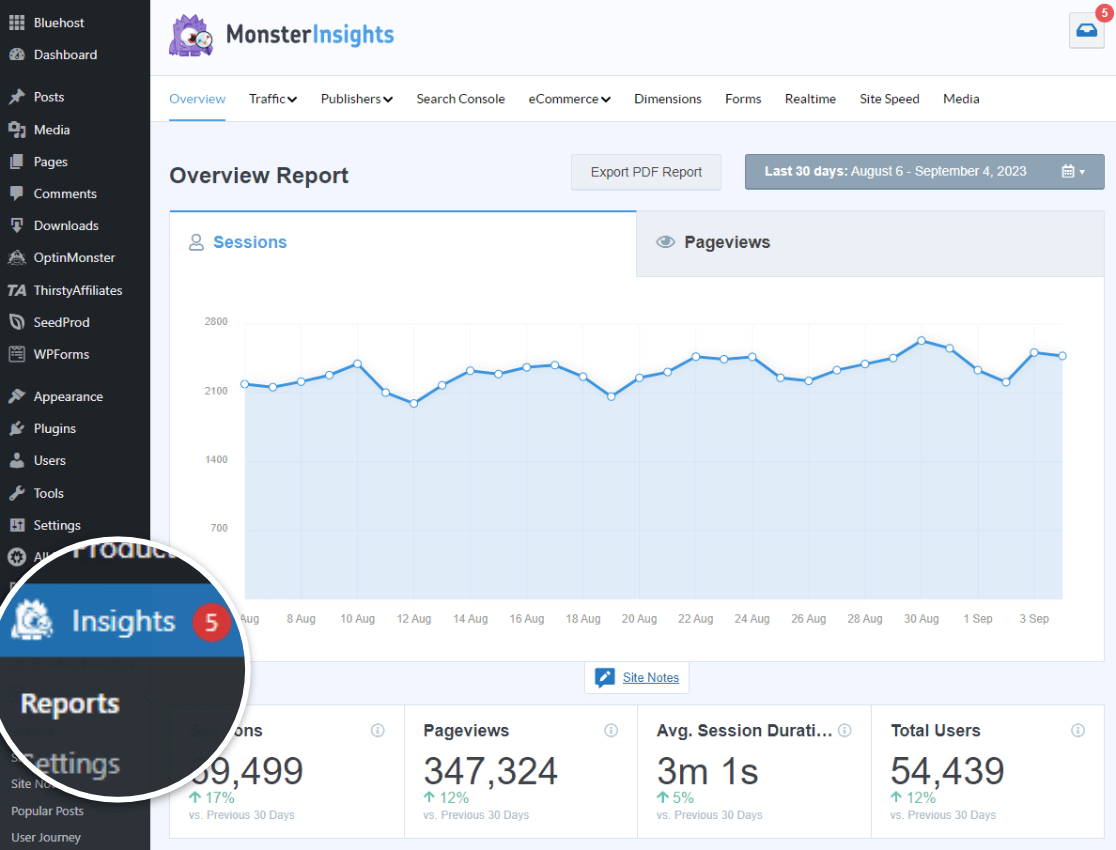
Task: Expand the Traffic dropdown menu
Action: coord(272,99)
